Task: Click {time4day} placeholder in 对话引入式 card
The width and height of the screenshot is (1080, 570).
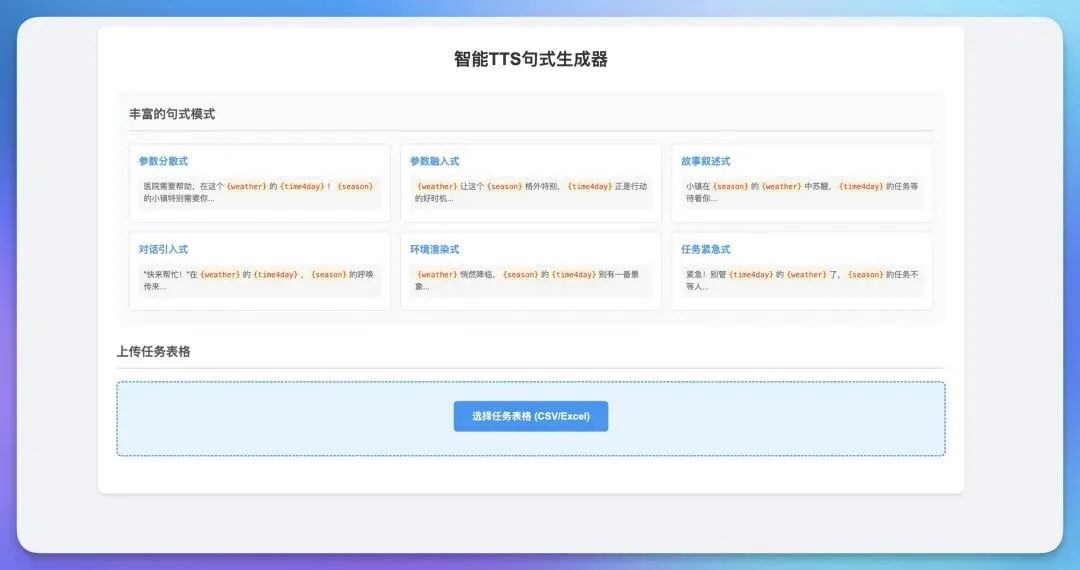Action: [276, 274]
